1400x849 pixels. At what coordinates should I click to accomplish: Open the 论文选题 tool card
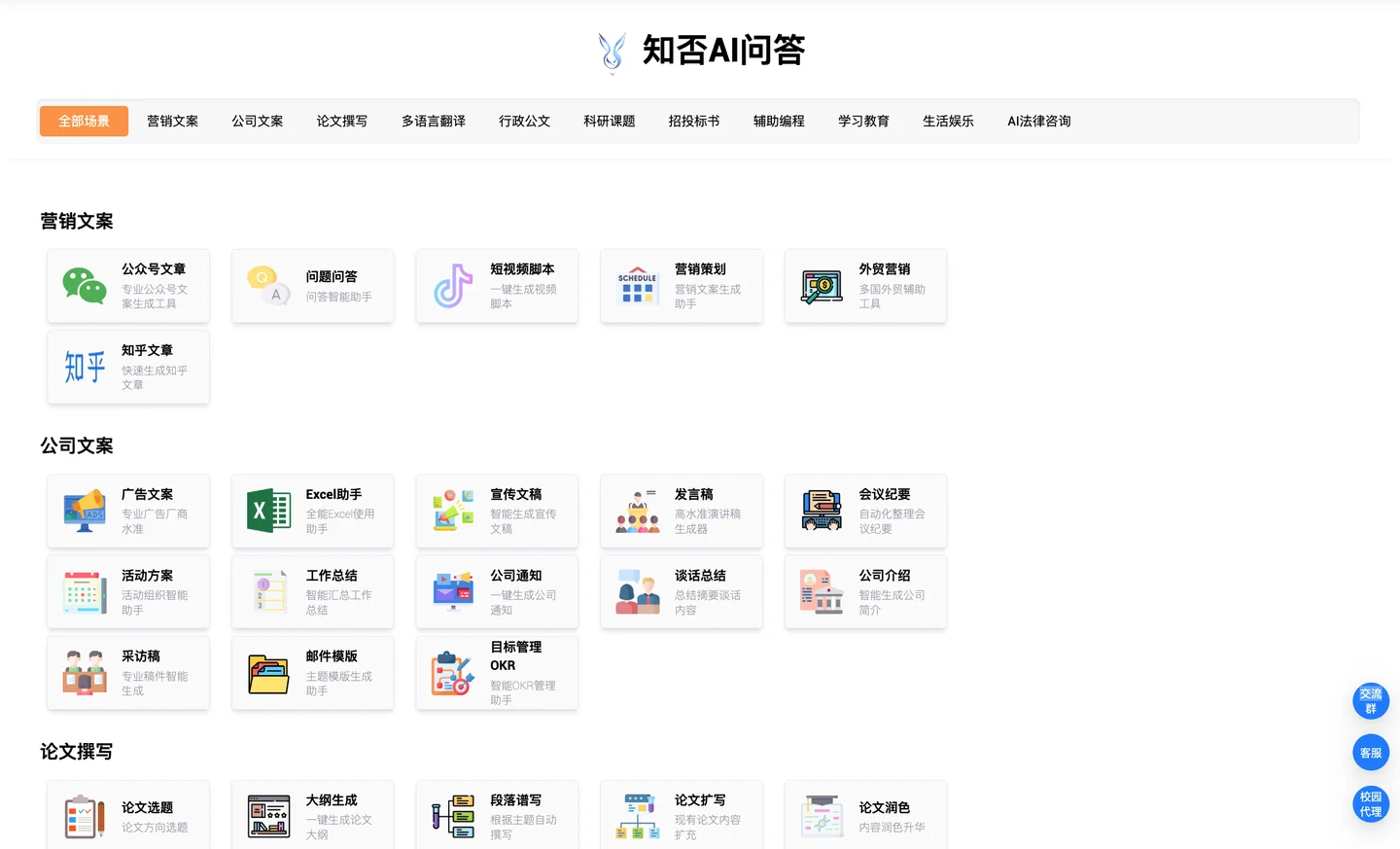[x=128, y=815]
